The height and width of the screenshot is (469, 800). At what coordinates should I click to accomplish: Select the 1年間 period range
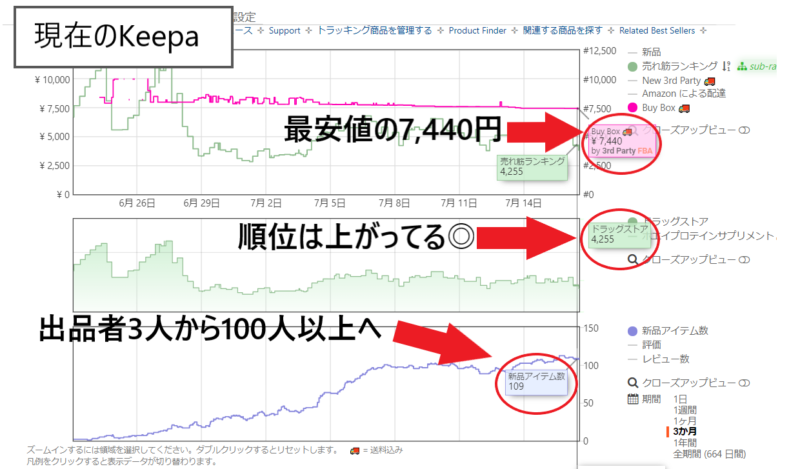coord(685,443)
